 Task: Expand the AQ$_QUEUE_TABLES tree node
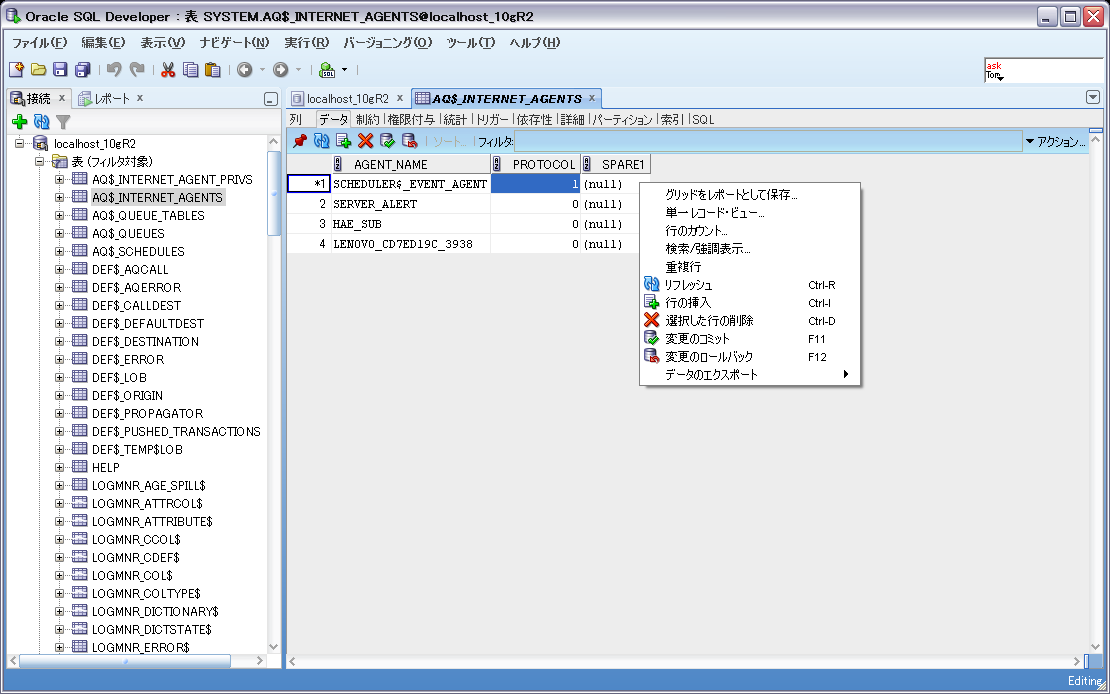coord(59,215)
